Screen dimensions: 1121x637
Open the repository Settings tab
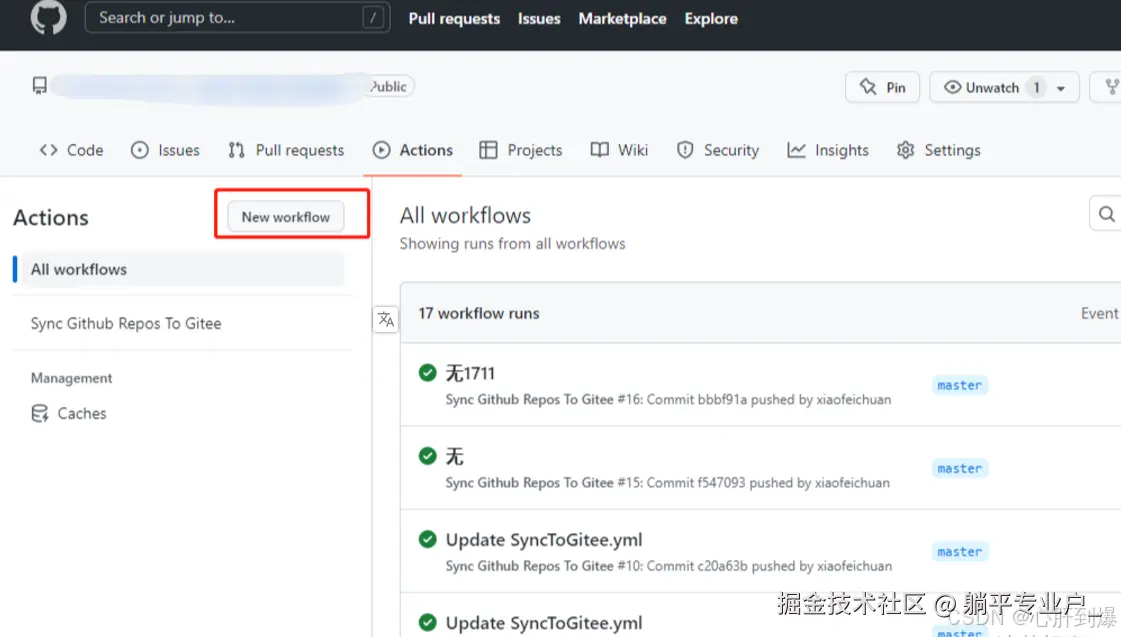939,150
